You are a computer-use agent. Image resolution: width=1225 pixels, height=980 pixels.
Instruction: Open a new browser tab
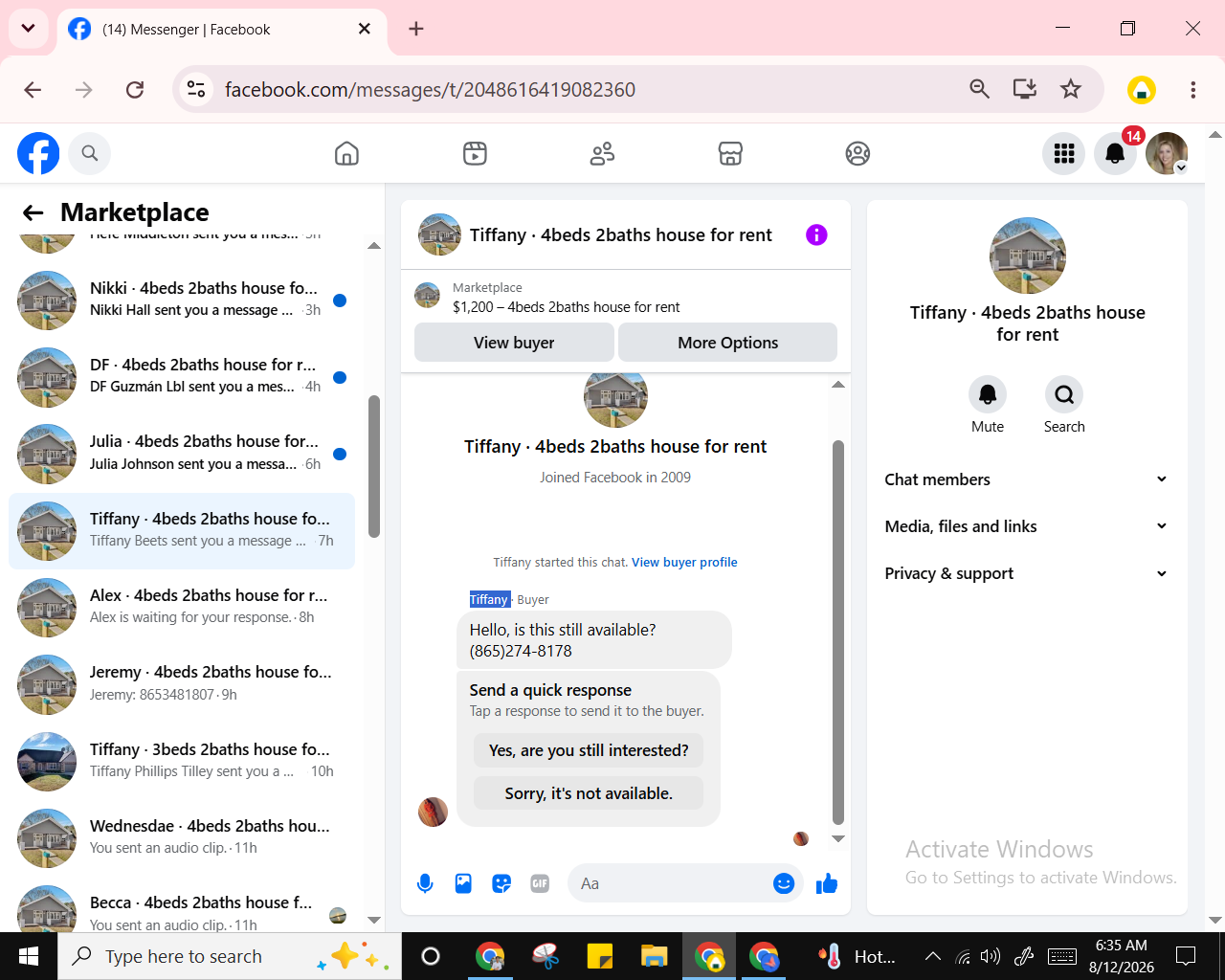point(415,29)
